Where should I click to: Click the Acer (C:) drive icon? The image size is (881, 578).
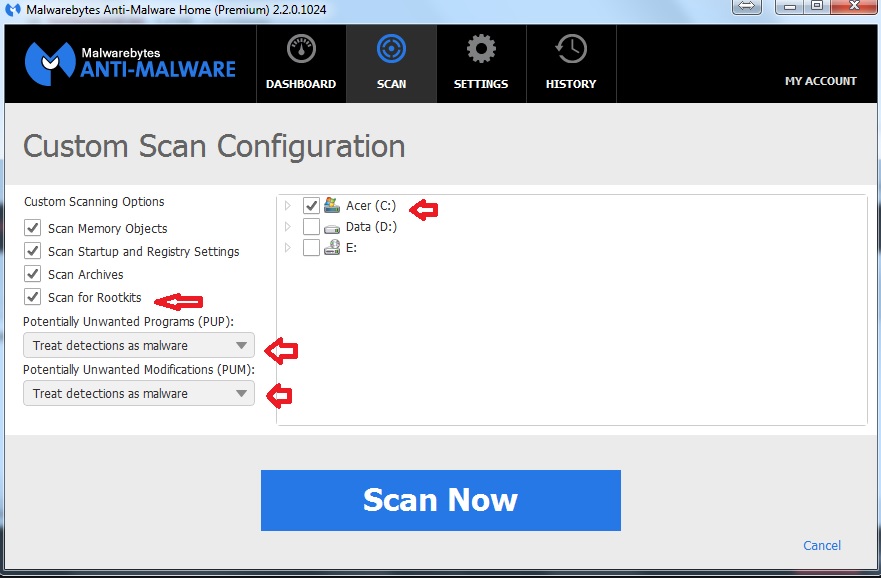[332, 205]
